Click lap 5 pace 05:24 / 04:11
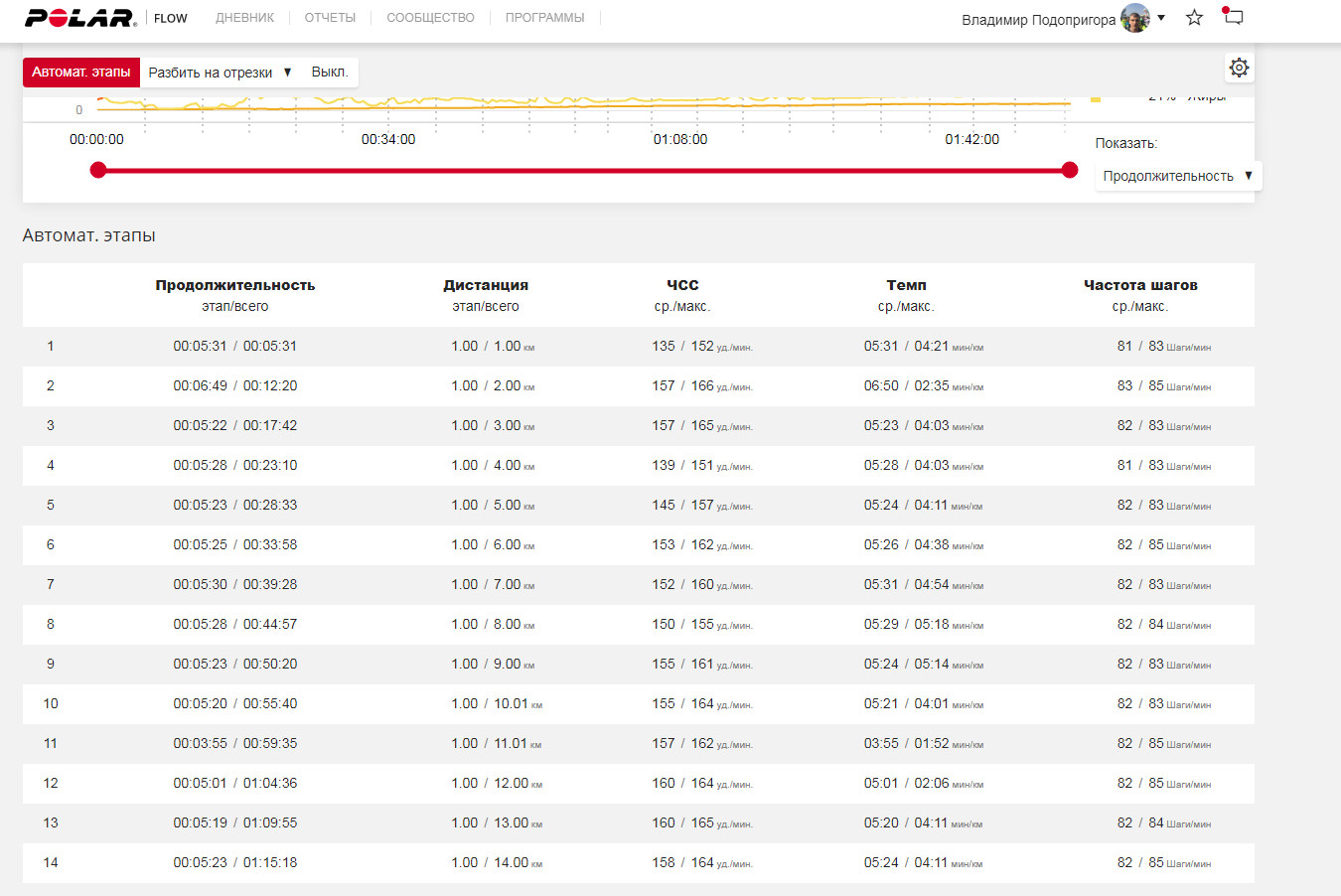This screenshot has width=1341, height=896. pyautogui.click(x=923, y=505)
